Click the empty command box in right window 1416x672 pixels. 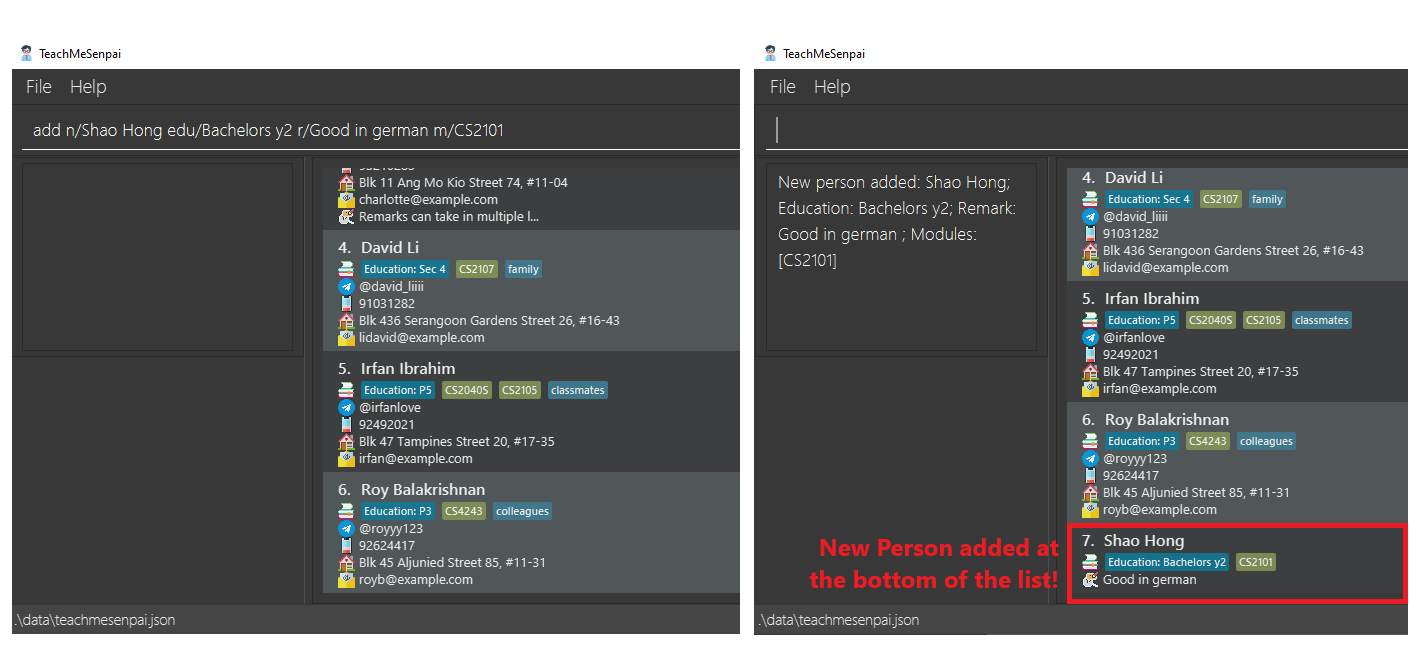point(1087,130)
